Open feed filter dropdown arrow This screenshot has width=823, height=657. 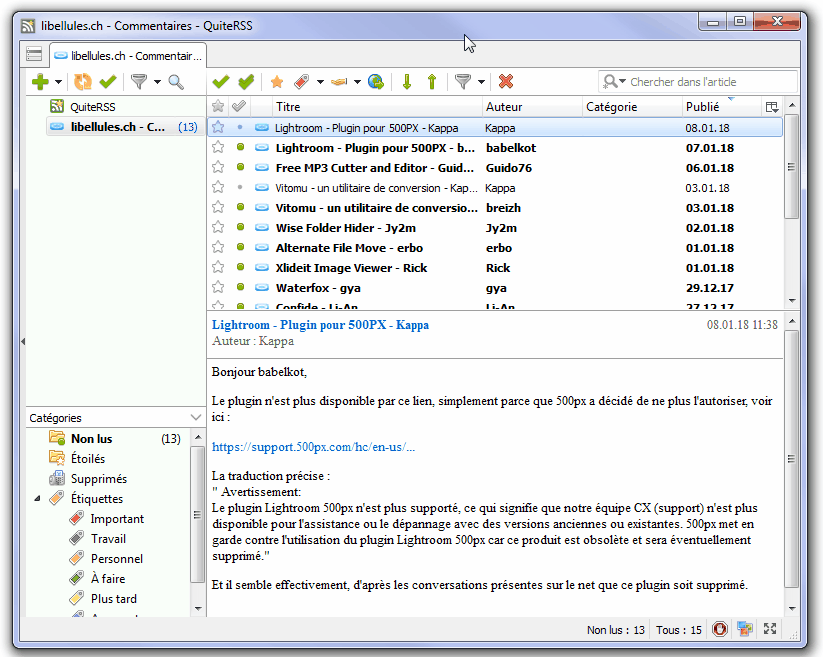click(x=157, y=82)
